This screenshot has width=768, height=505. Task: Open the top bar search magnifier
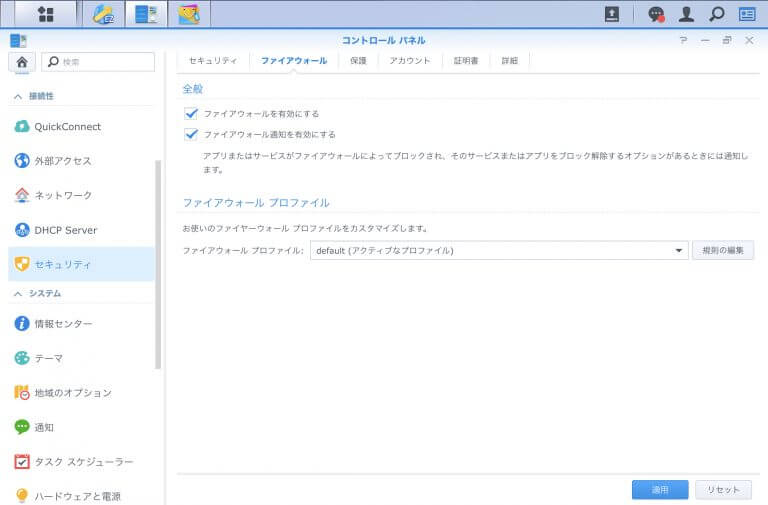coord(717,14)
